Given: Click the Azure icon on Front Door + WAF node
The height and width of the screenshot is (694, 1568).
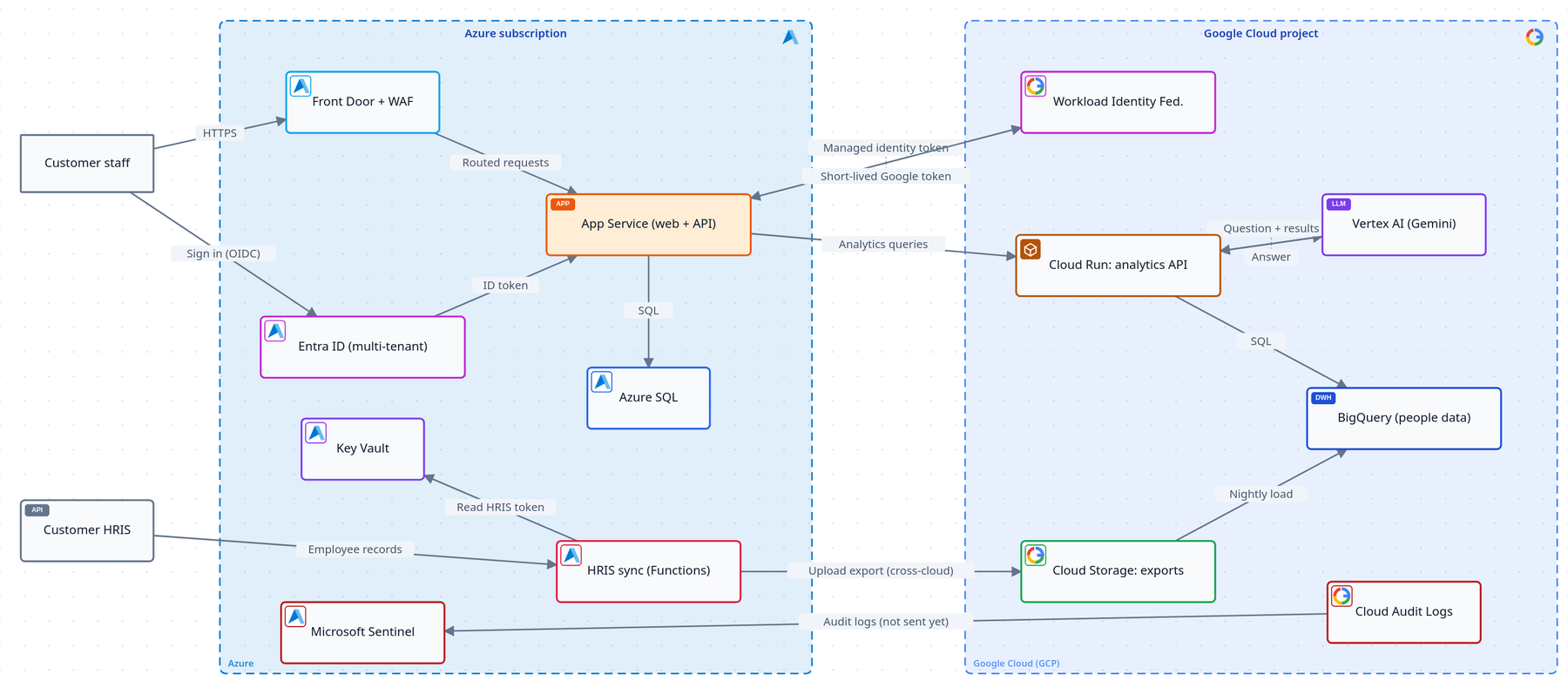Looking at the screenshot, I should tap(301, 86).
